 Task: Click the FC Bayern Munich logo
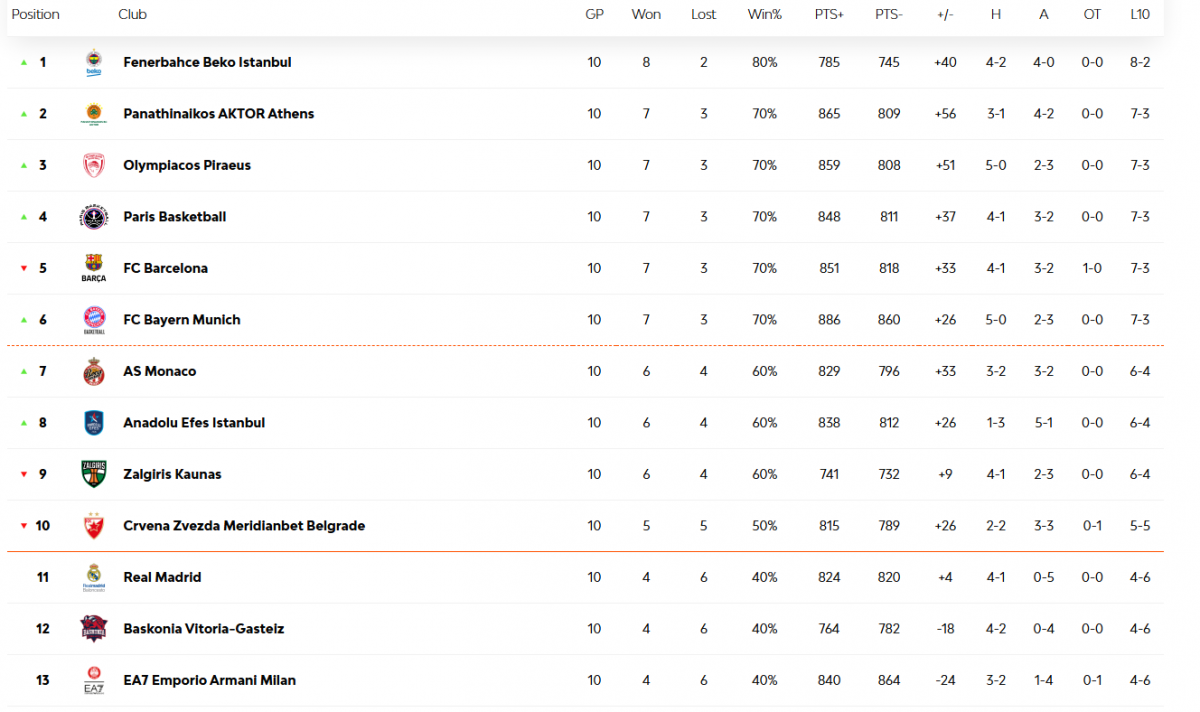click(93, 320)
